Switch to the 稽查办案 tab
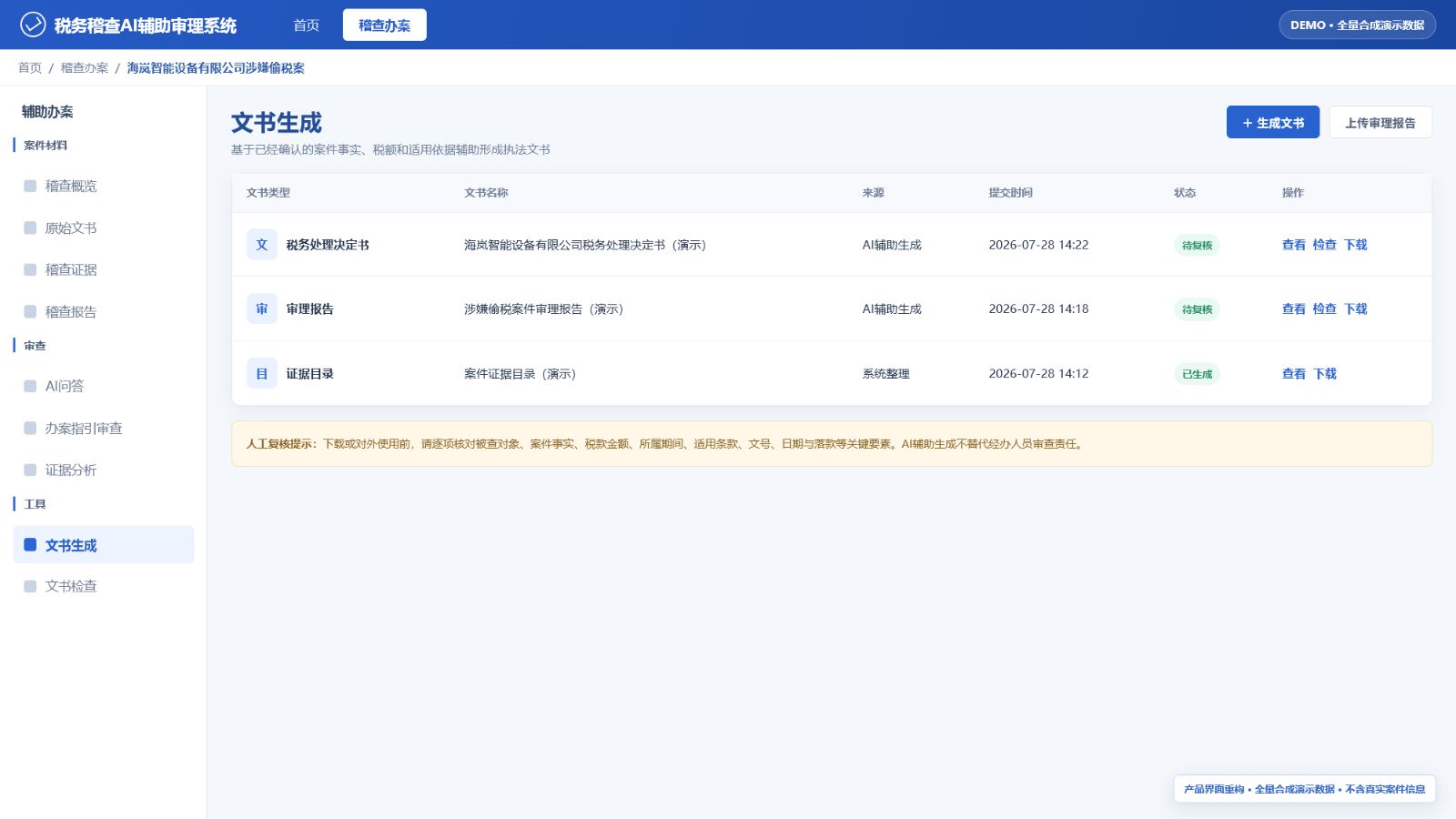This screenshot has height=819, width=1456. pos(385,25)
